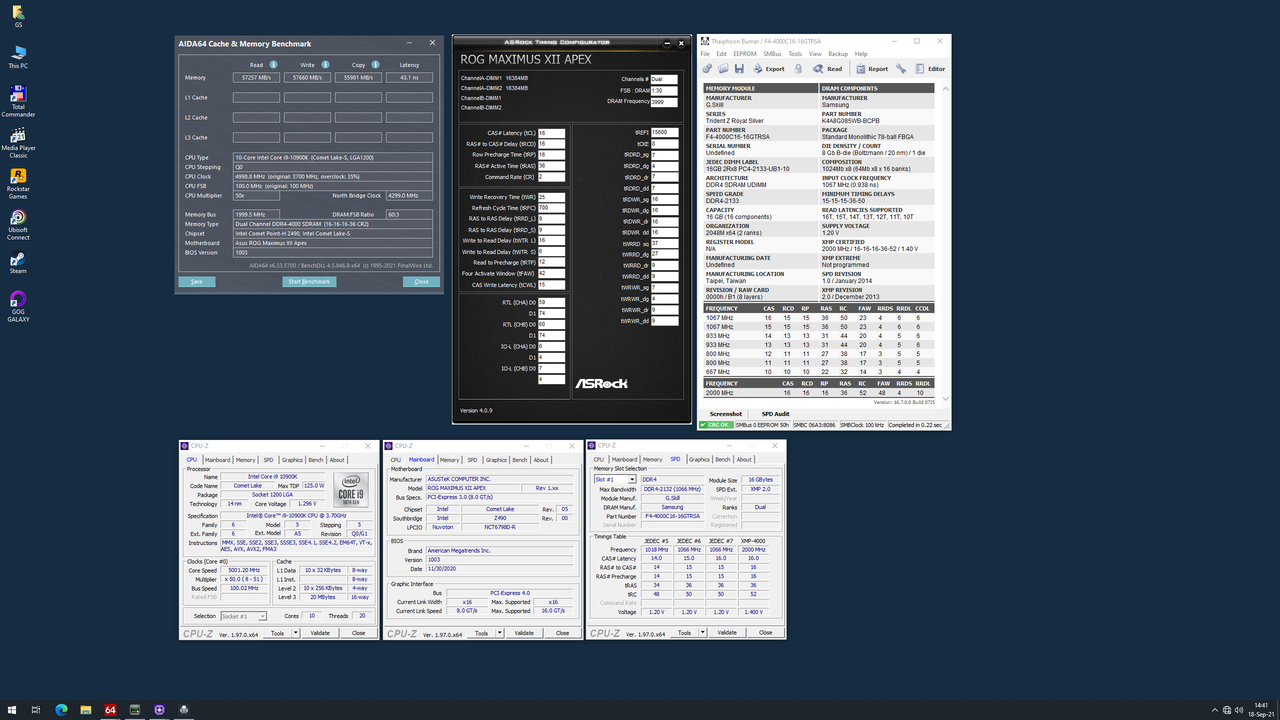Click Validate in CPU-Z CPU window

[x=320, y=633]
